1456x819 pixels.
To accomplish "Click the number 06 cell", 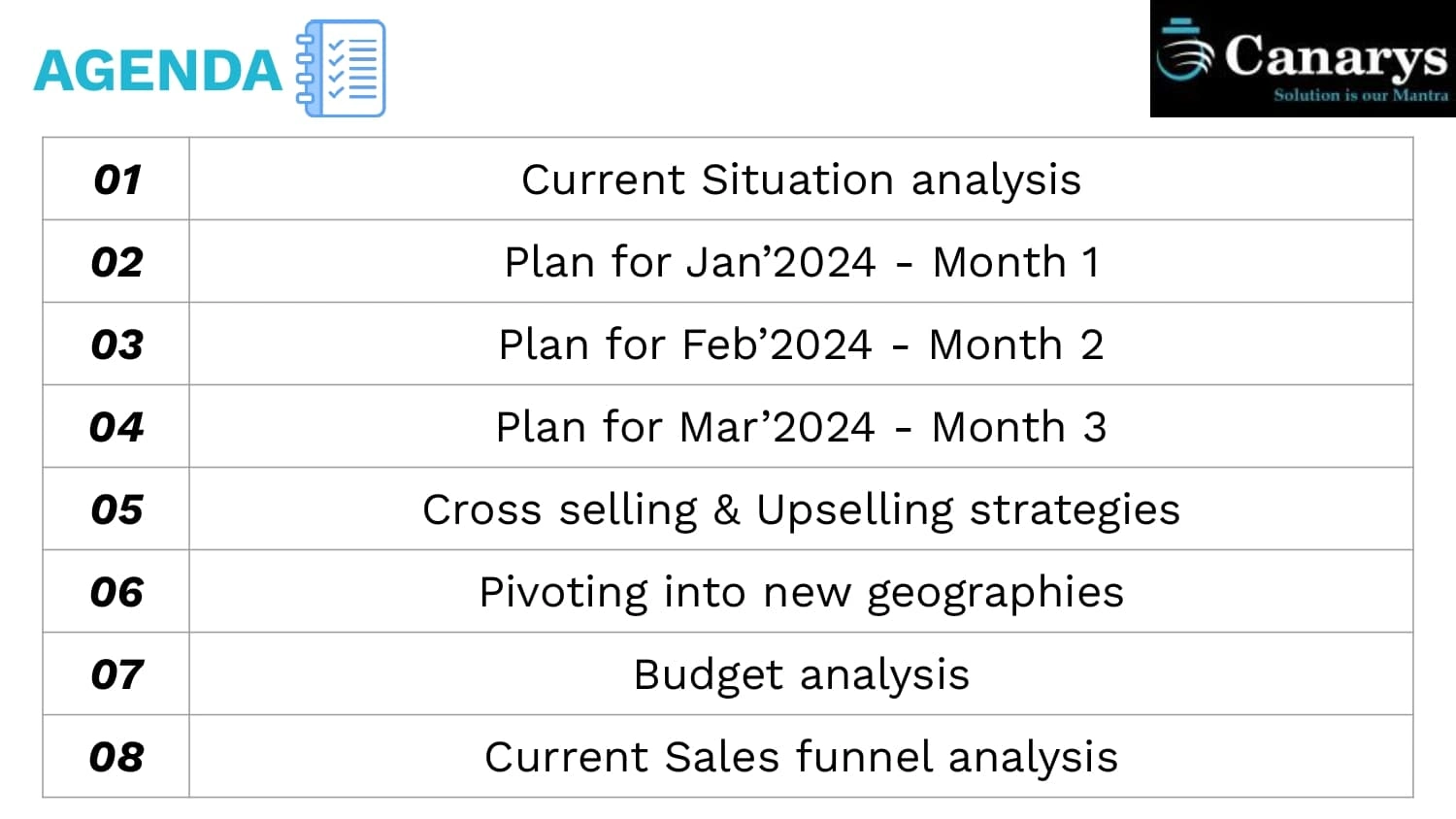I will point(116,592).
